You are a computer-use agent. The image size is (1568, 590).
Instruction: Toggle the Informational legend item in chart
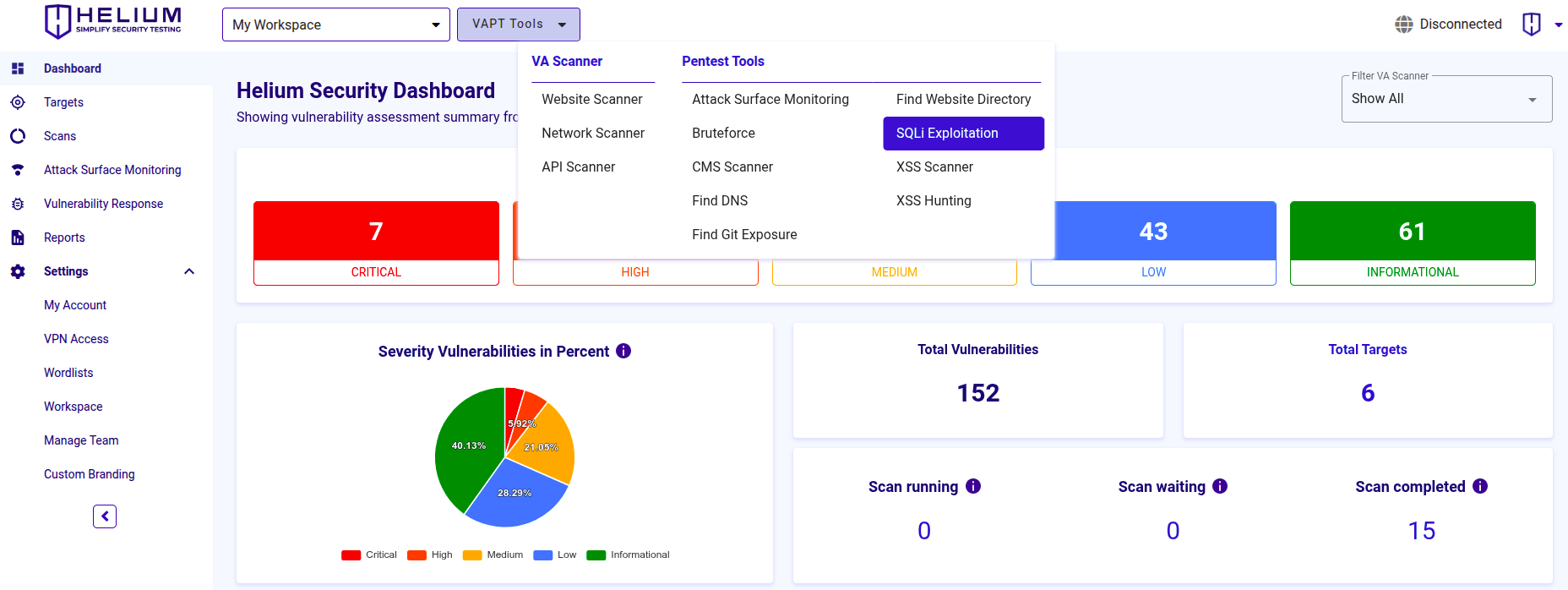coord(628,555)
